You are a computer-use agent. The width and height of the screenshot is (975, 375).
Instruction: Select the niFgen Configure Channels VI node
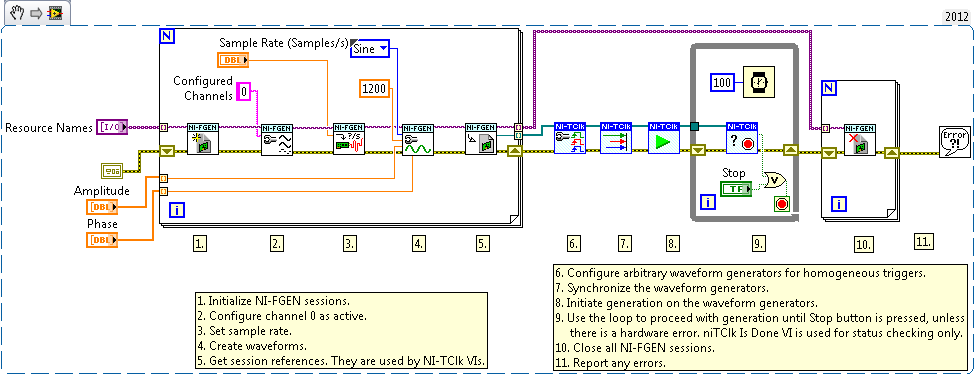coord(276,139)
